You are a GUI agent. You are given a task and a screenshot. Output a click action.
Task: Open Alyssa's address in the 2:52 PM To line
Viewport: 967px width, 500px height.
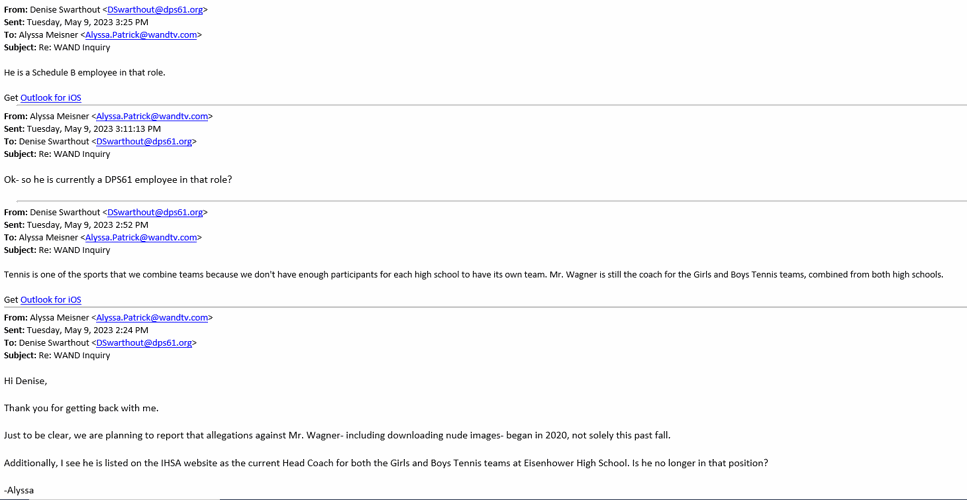coord(141,238)
